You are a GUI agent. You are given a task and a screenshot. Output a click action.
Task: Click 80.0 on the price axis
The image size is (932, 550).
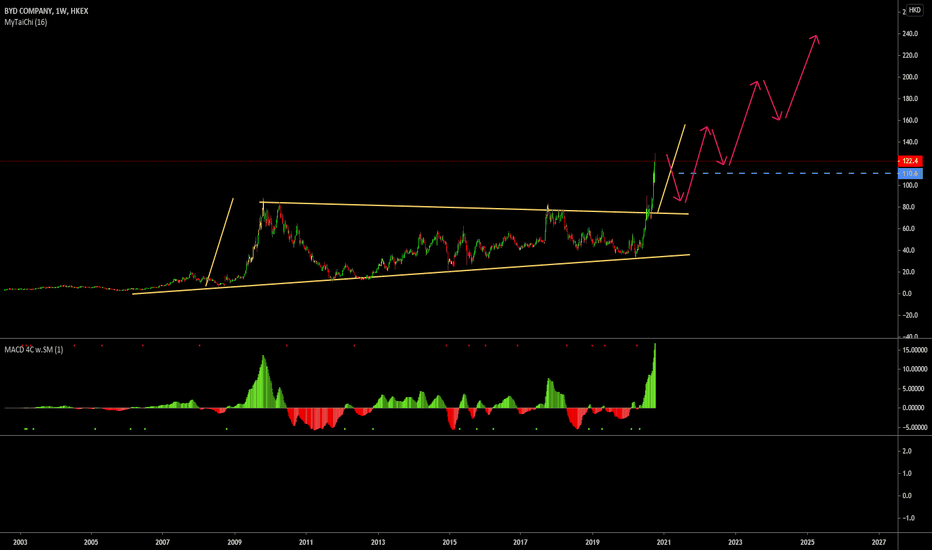(908, 207)
